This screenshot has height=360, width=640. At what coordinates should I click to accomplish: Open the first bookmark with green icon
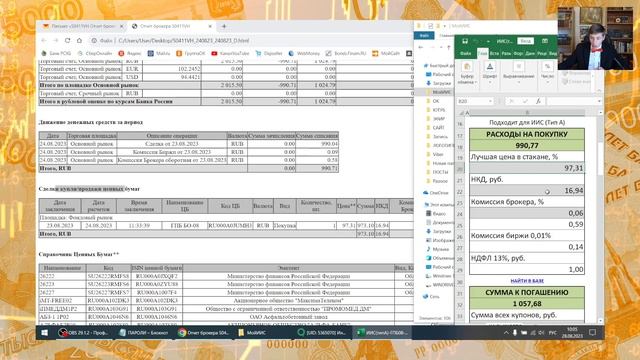pos(56,53)
